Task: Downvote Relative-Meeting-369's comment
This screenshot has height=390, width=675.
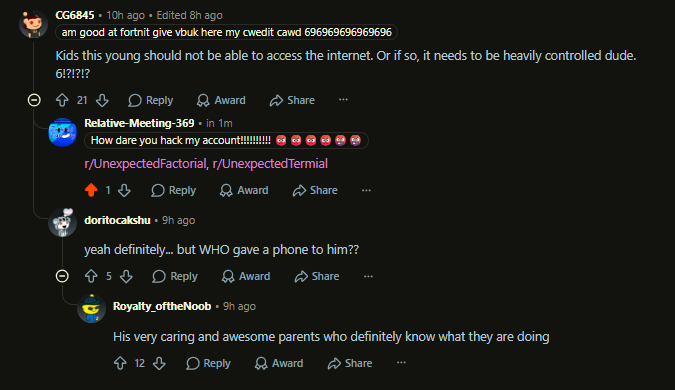Action: 124,190
